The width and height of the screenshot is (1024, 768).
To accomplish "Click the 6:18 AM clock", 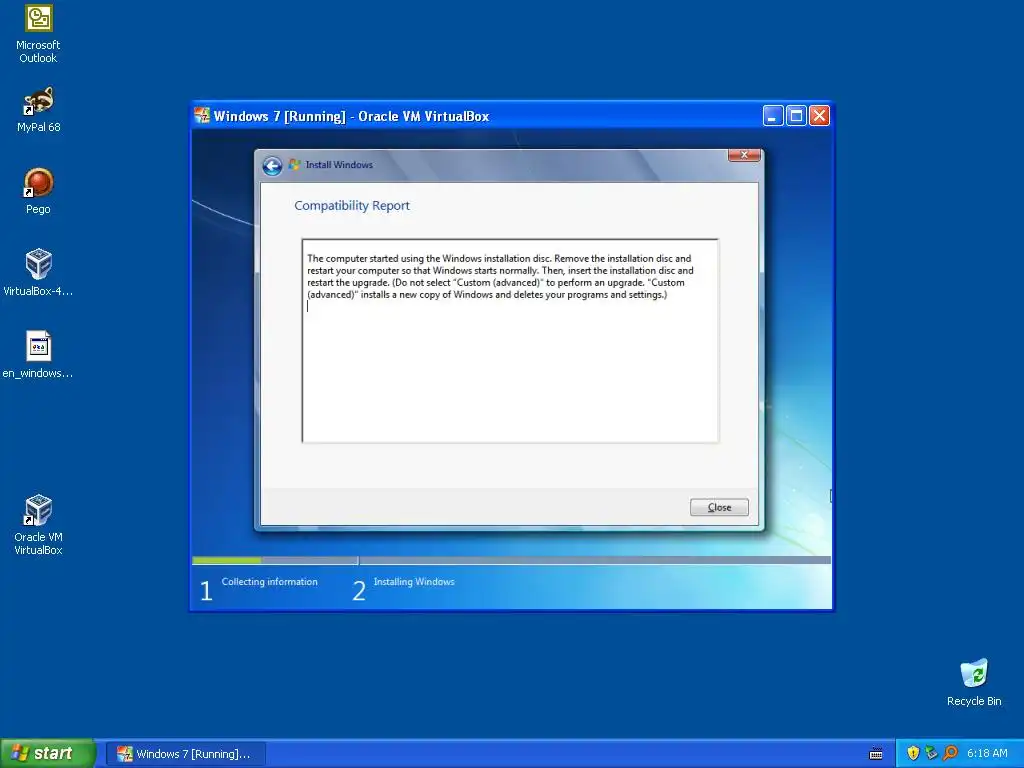I will click(987, 754).
